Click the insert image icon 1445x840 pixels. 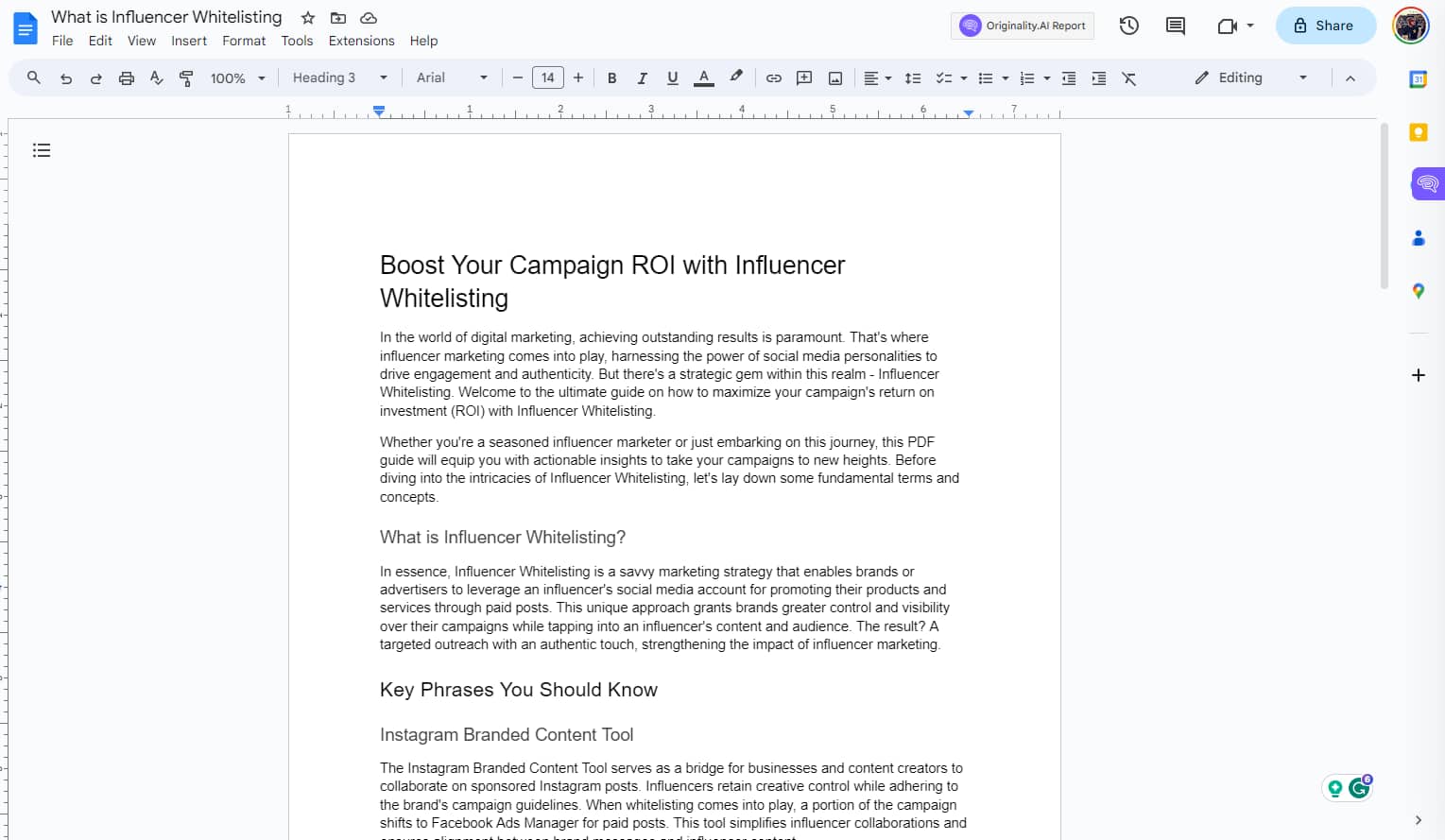tap(834, 78)
